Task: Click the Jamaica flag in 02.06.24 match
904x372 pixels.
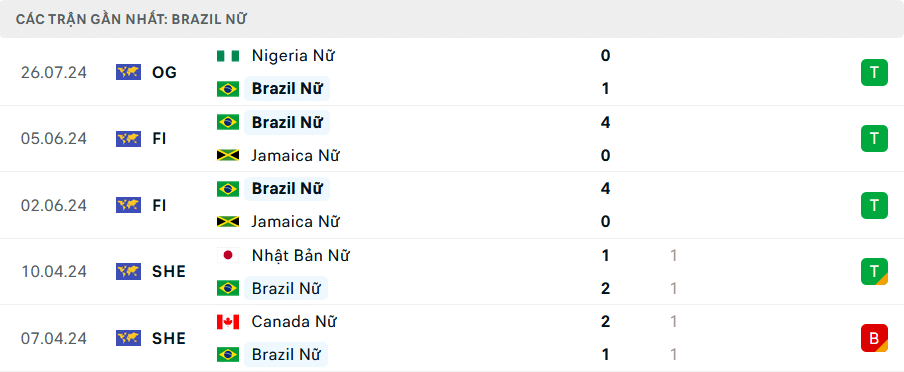Action: pos(228,221)
